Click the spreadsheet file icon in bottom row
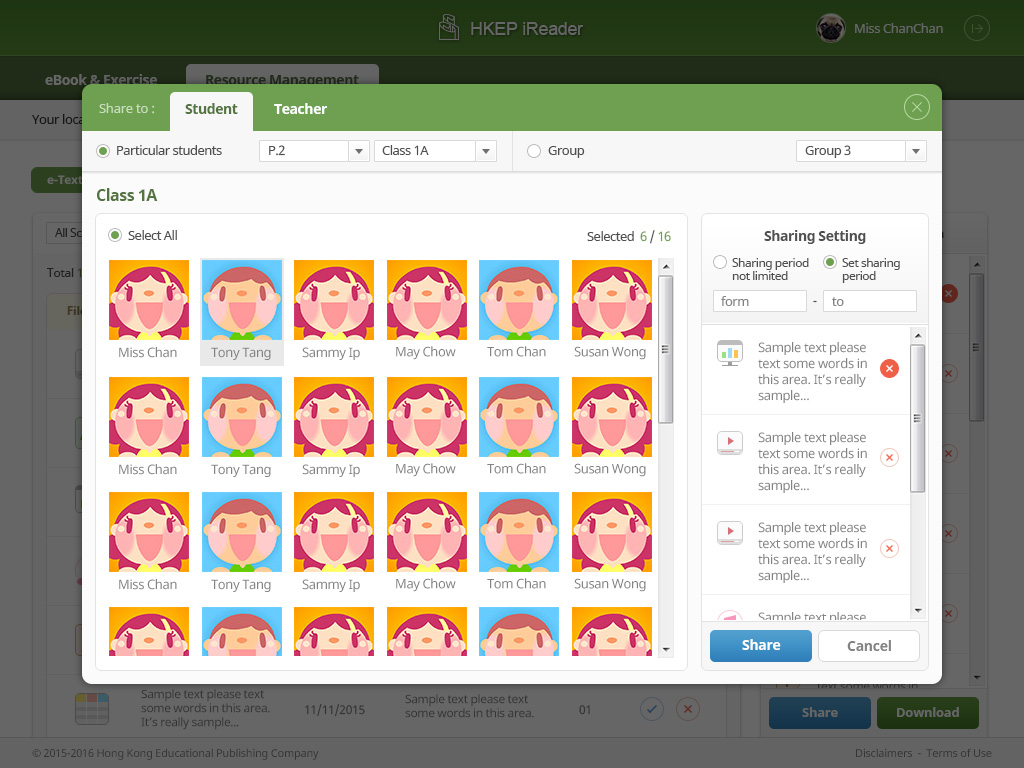Screen dimensions: 1024x768 (91, 709)
